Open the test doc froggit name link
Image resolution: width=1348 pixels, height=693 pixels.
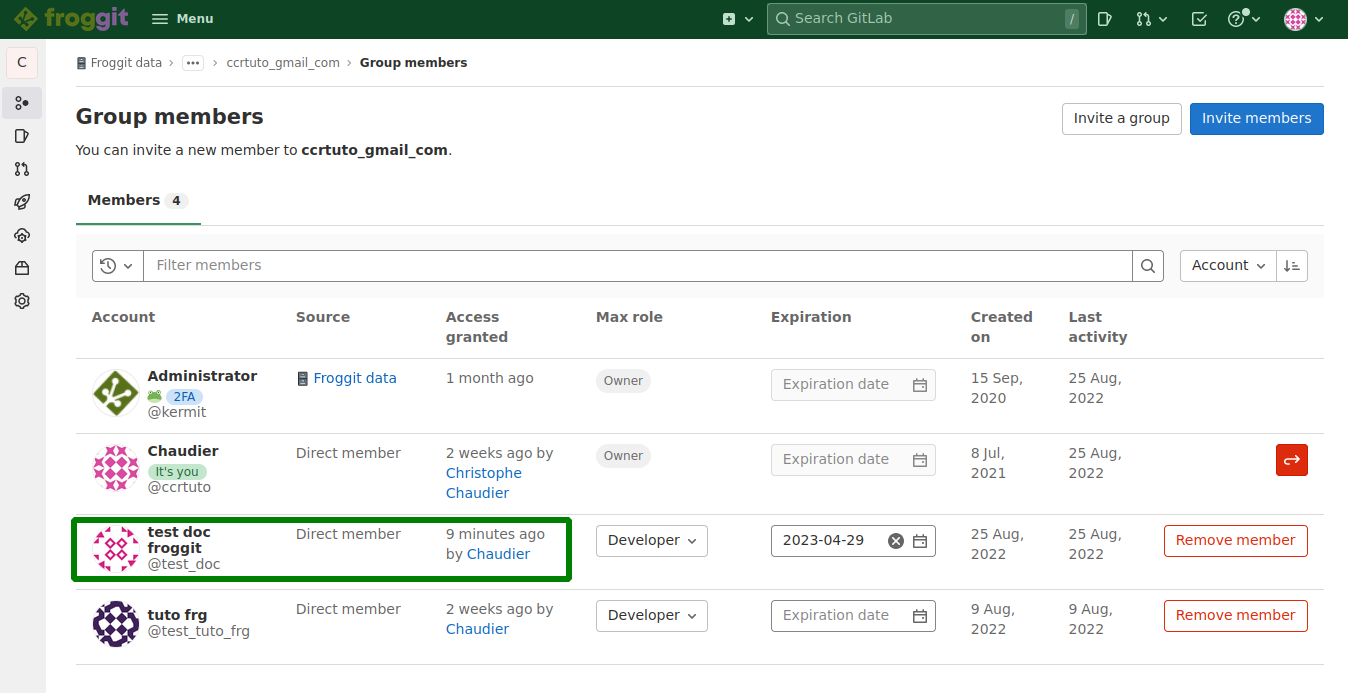point(179,540)
